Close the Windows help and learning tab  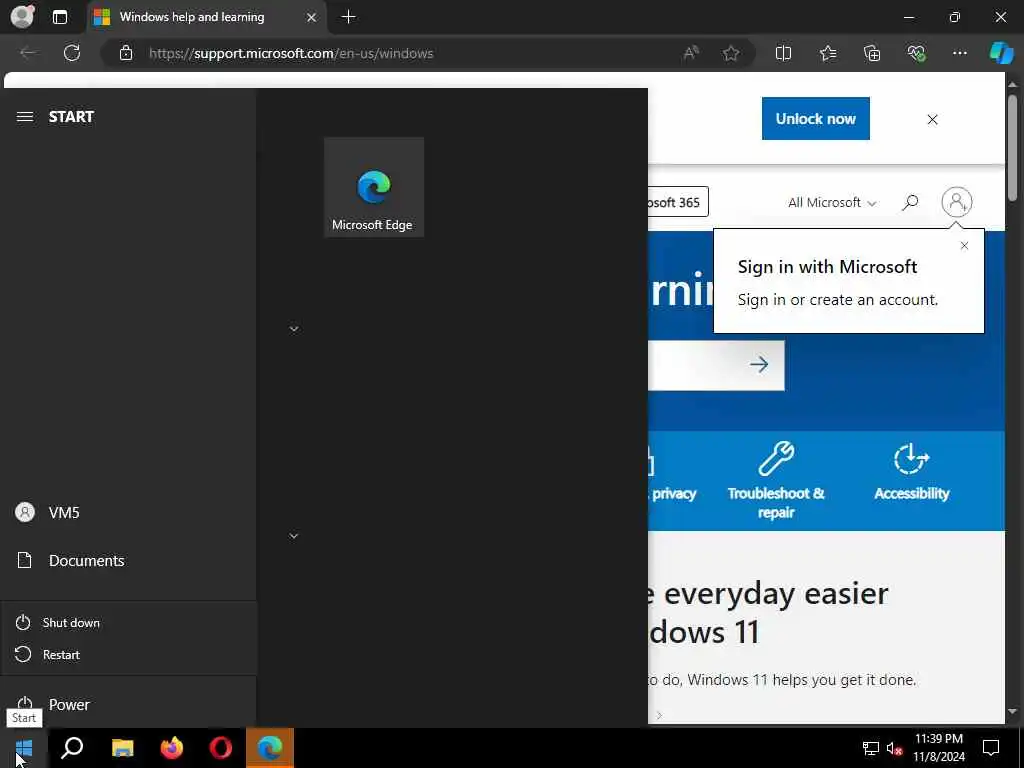[312, 17]
